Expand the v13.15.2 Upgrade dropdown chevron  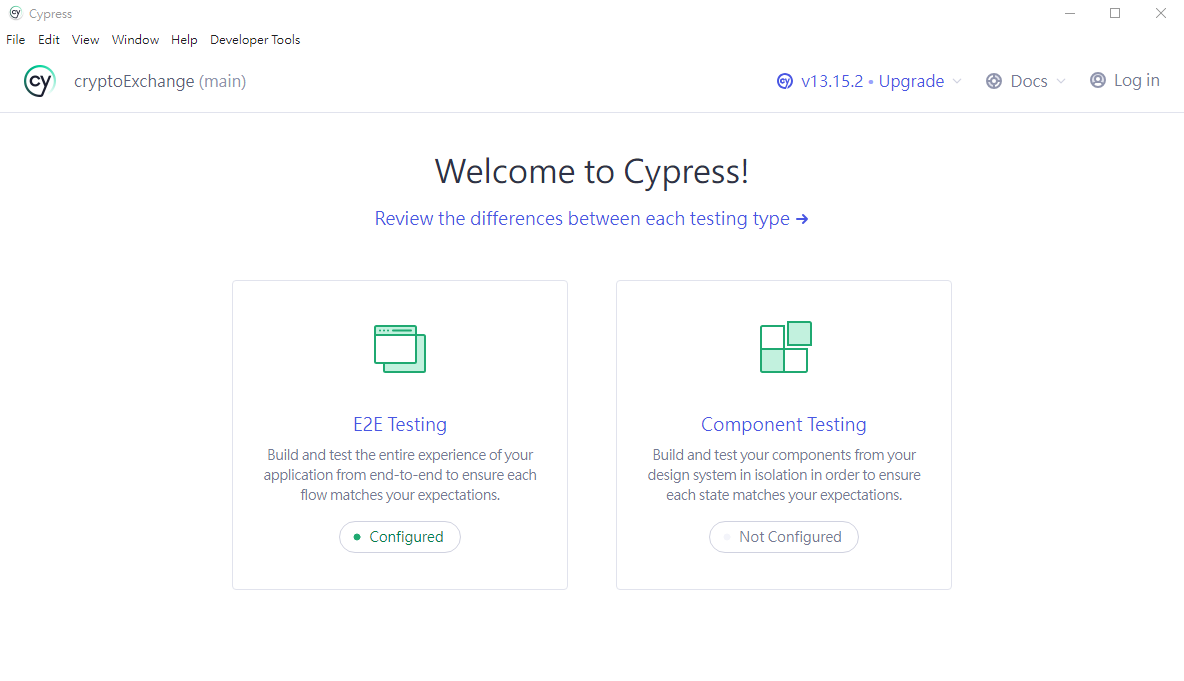(x=957, y=82)
